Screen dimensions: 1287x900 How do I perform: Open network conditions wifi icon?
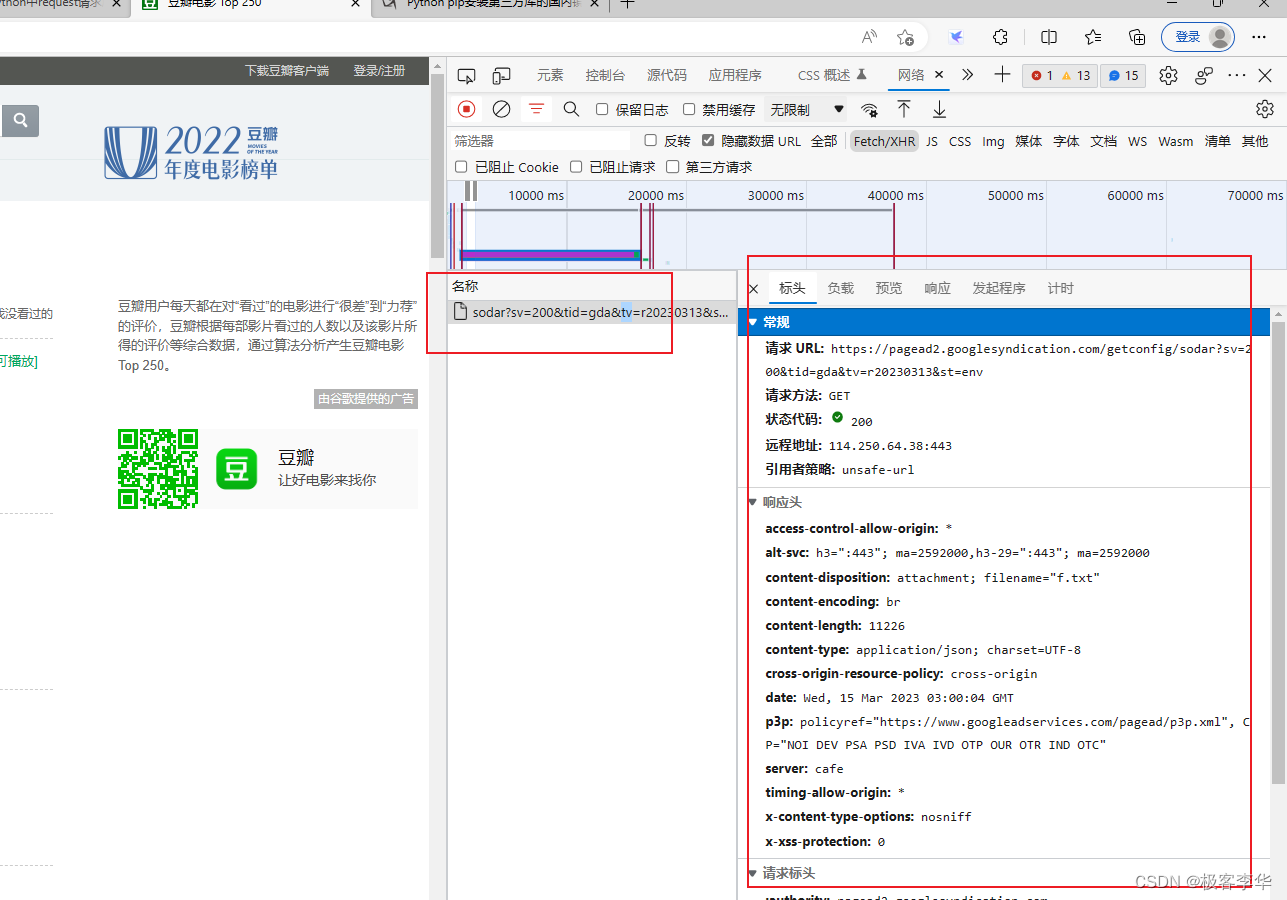(870, 110)
